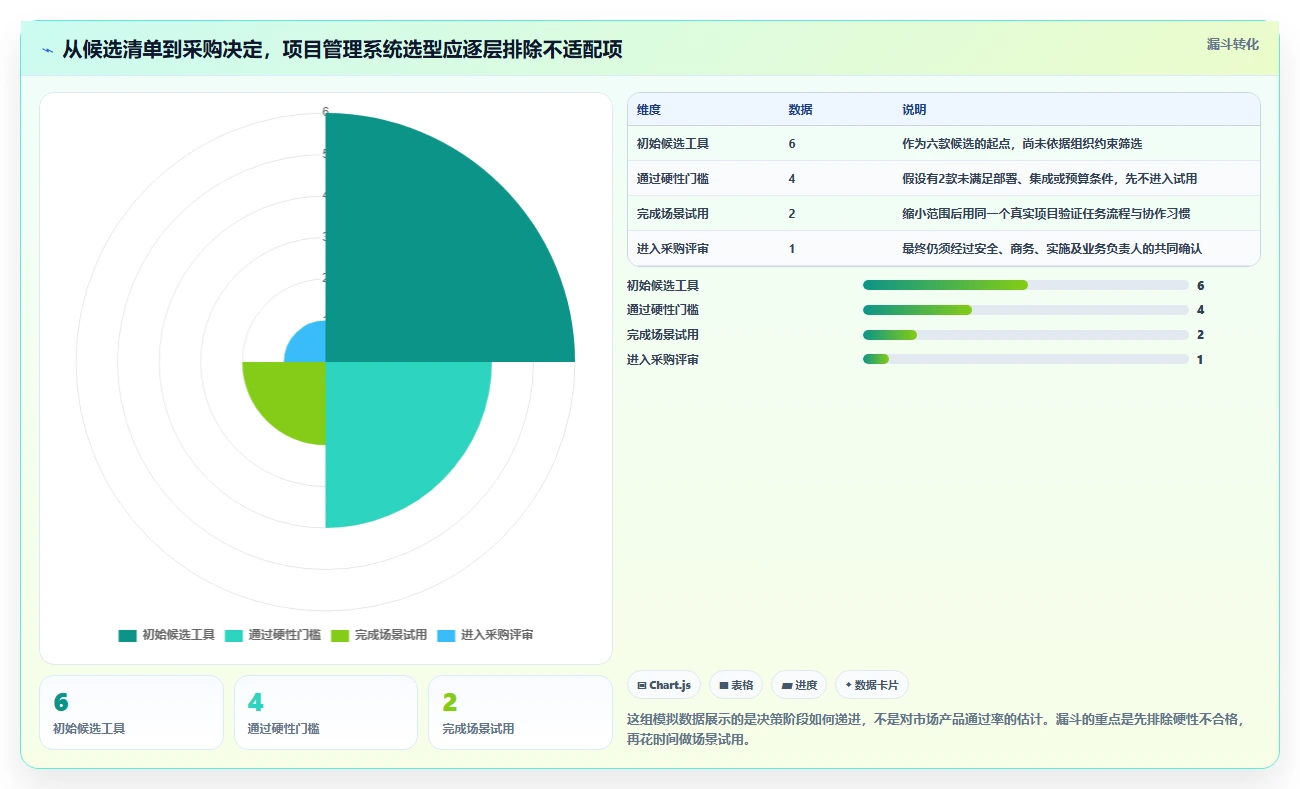
Task: Click the 维度 column header
Action: click(x=649, y=110)
